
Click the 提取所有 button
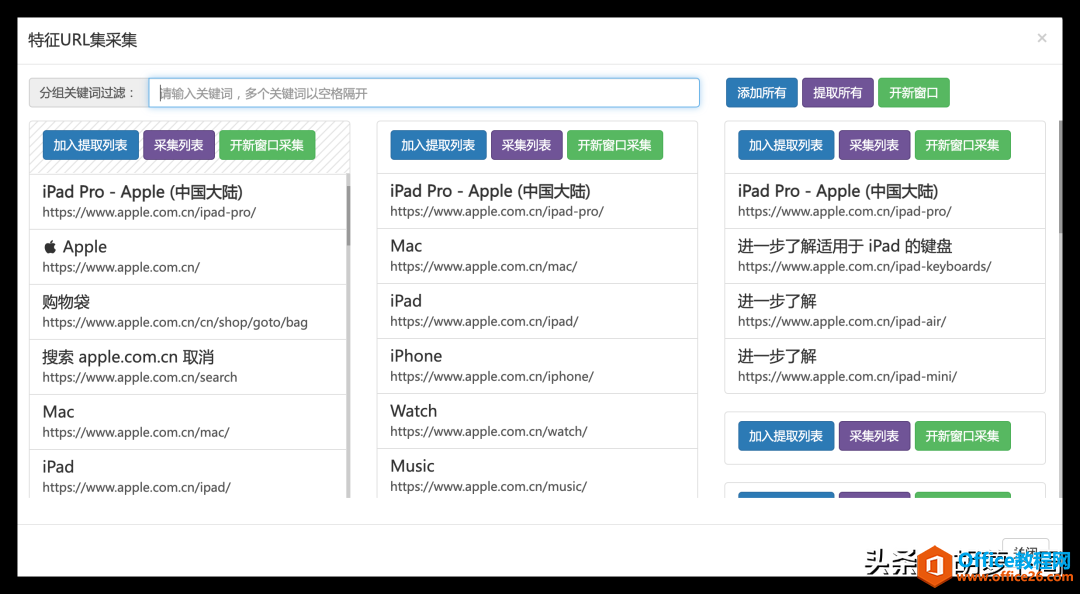click(x=838, y=93)
